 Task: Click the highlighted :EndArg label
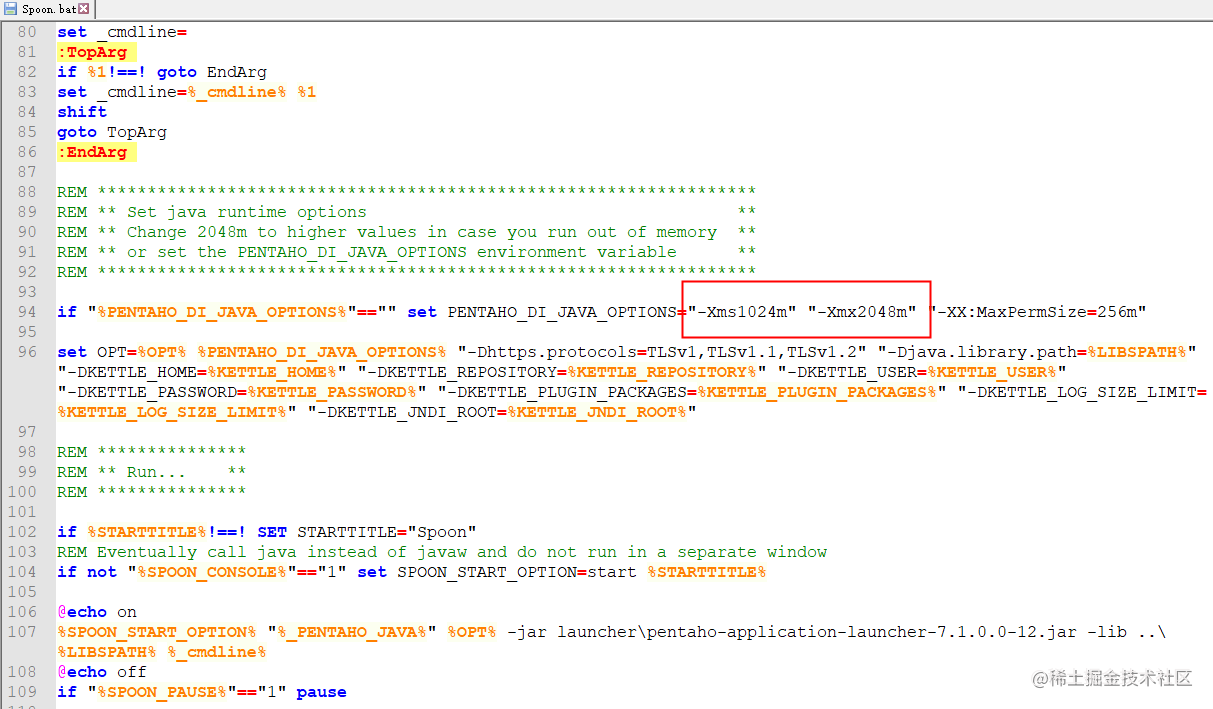tap(97, 151)
